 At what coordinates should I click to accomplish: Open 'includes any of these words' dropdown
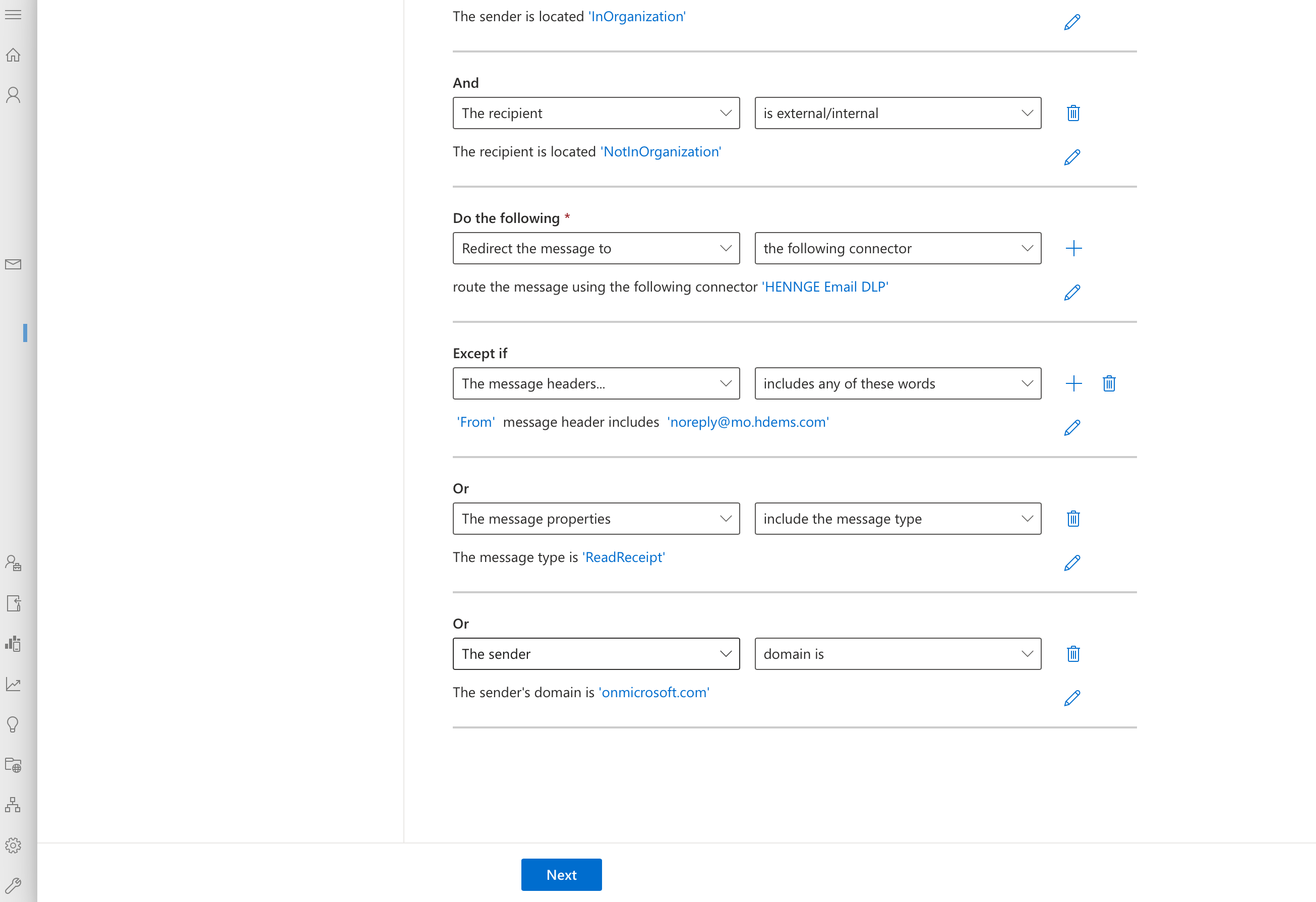(x=898, y=383)
